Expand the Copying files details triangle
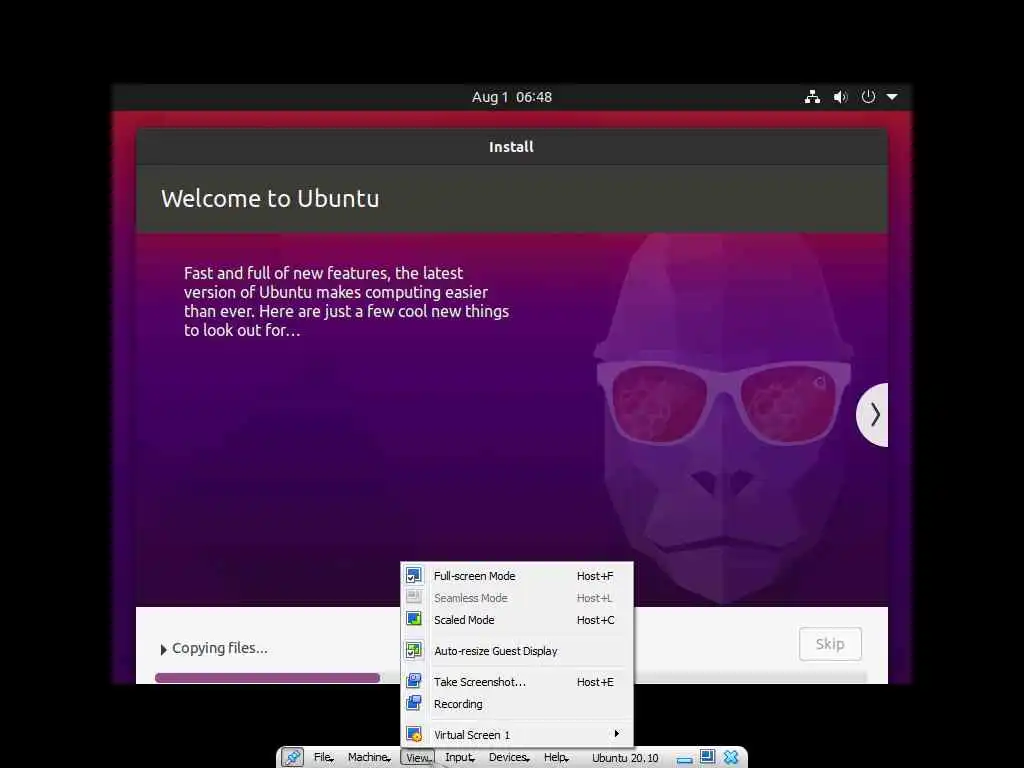Screen dimensions: 1024x768 (x=164, y=649)
